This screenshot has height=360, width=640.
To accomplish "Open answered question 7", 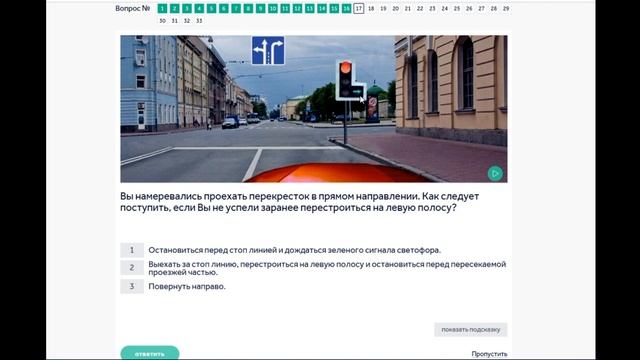I will (x=236, y=9).
